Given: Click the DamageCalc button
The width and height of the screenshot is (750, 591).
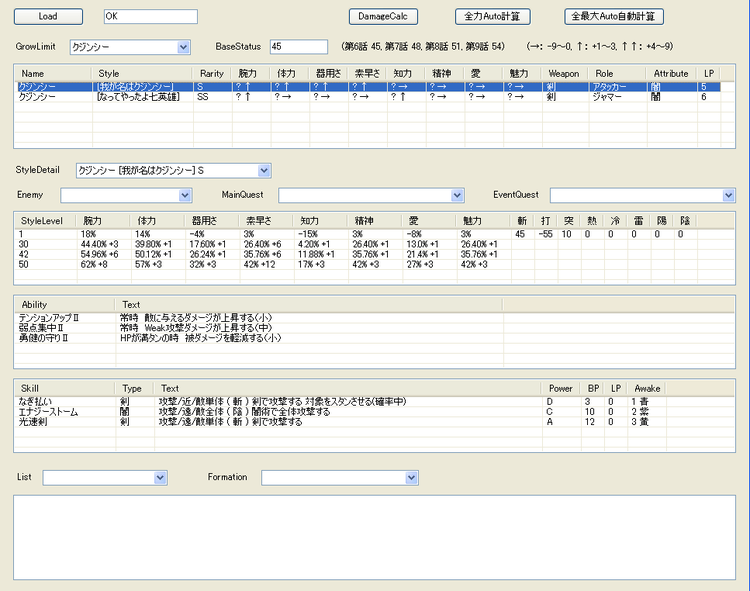Looking at the screenshot, I should pyautogui.click(x=383, y=17).
